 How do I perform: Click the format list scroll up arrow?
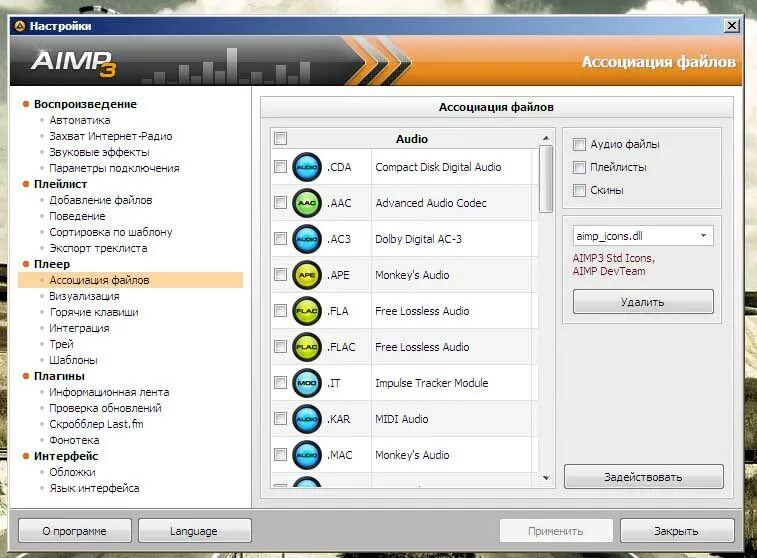point(546,138)
